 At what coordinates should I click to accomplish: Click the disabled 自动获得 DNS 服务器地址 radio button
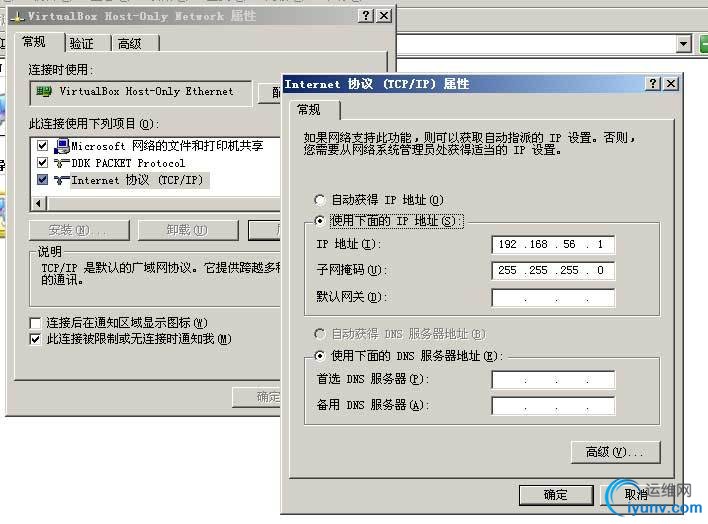click(x=319, y=334)
